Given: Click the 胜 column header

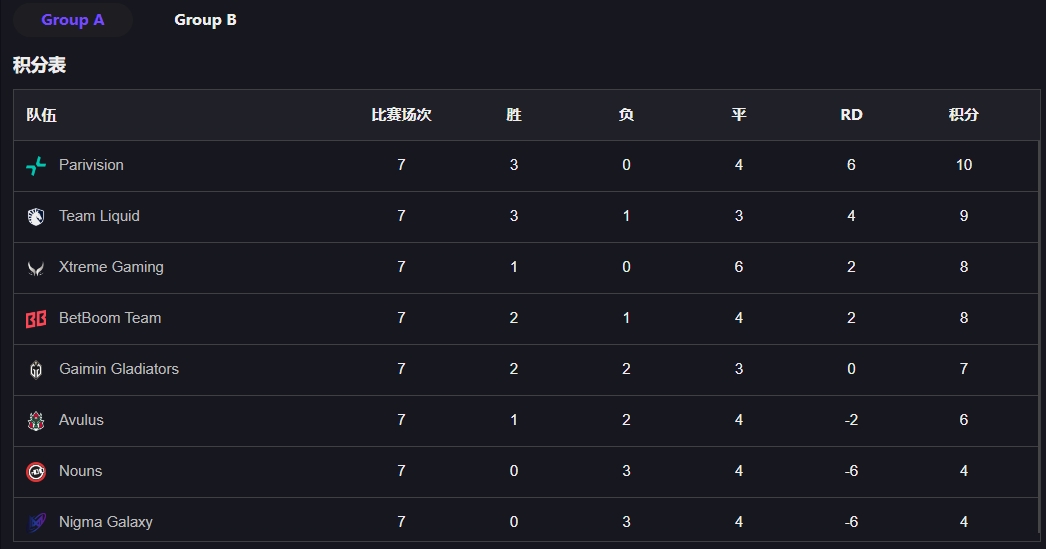Looking at the screenshot, I should click(514, 115).
